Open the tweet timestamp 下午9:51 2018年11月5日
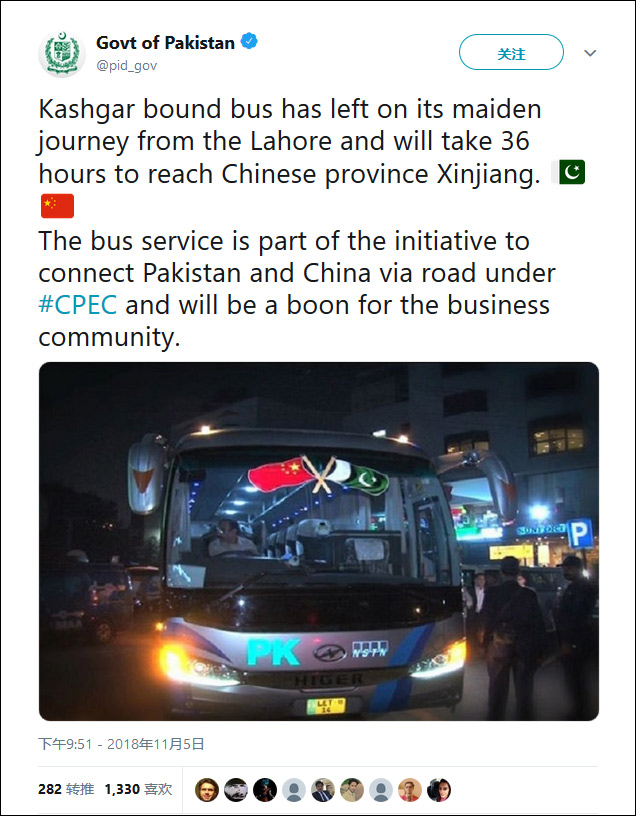 pyautogui.click(x=121, y=744)
